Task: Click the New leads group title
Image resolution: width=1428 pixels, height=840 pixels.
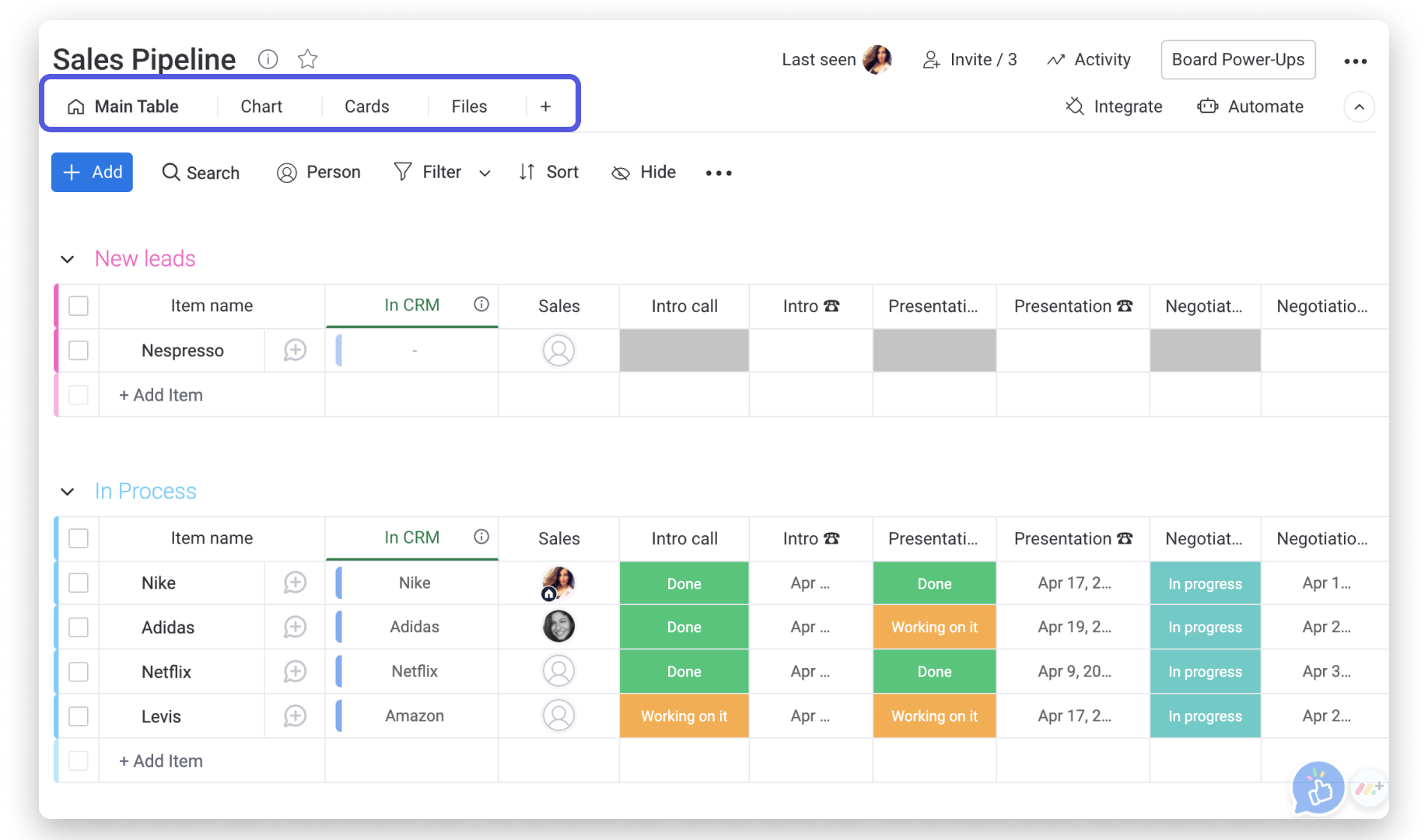Action: 145,258
